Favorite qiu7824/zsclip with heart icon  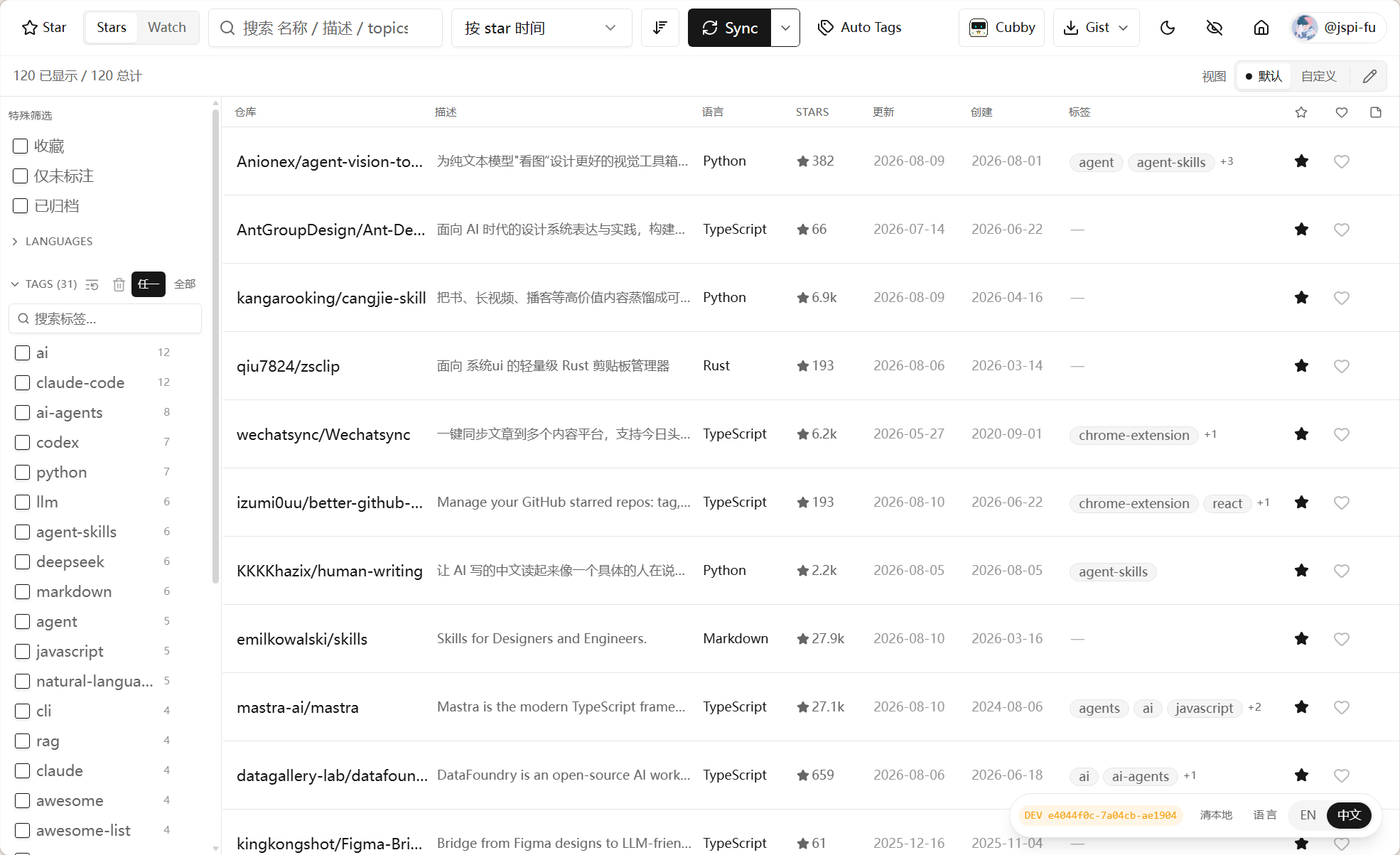click(1342, 366)
